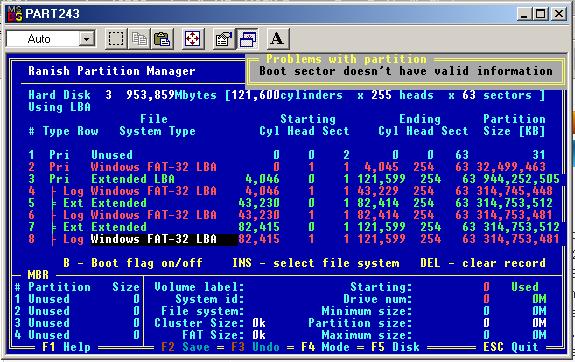Click 'Cluster Size:' field label
Viewport: 575px width, 362px height.
coord(199,323)
